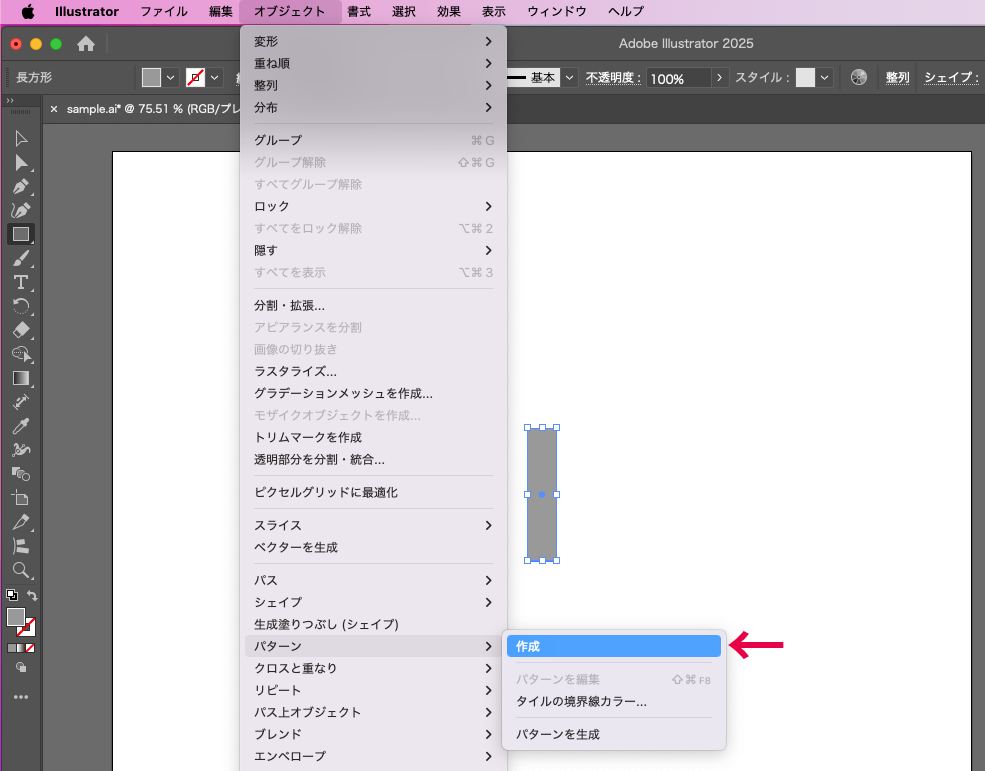
Task: Click the Swap Fill and Stroke arrow
Action: [32, 595]
